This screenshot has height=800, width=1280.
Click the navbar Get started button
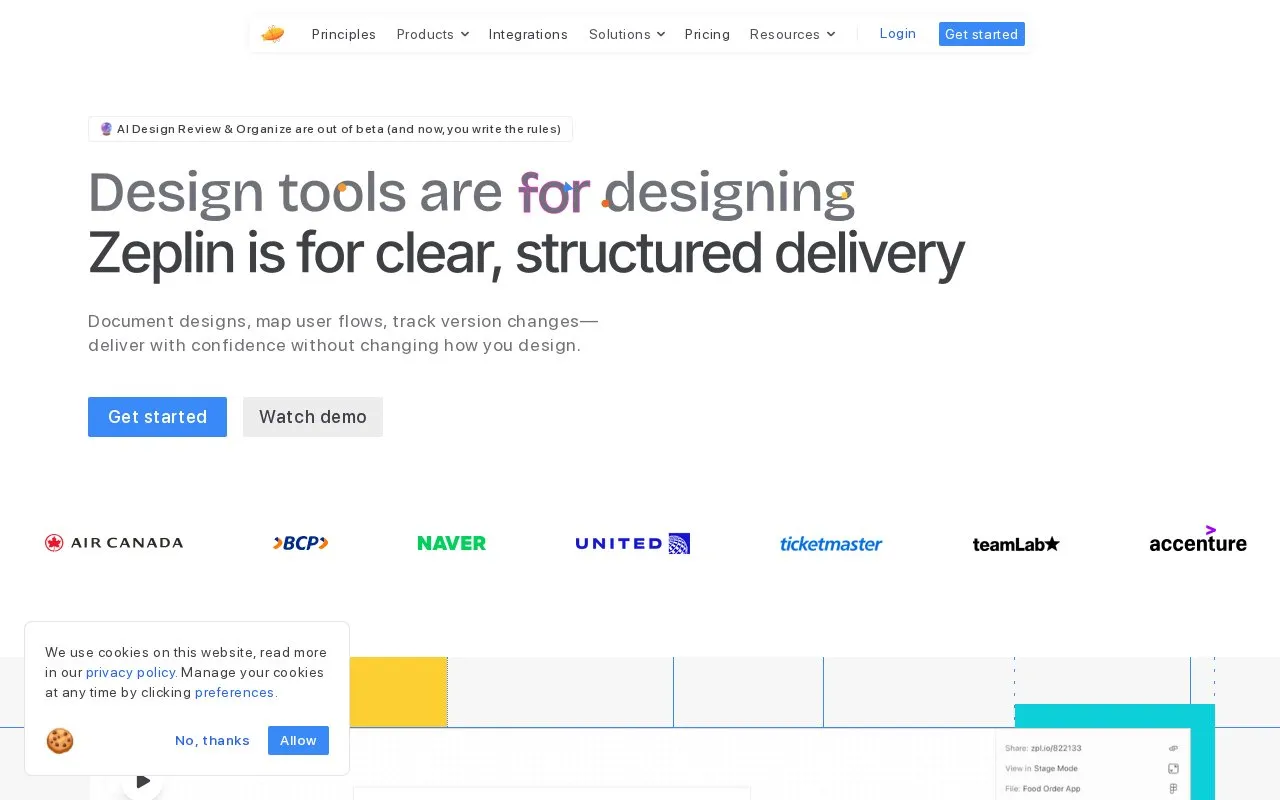tap(982, 34)
